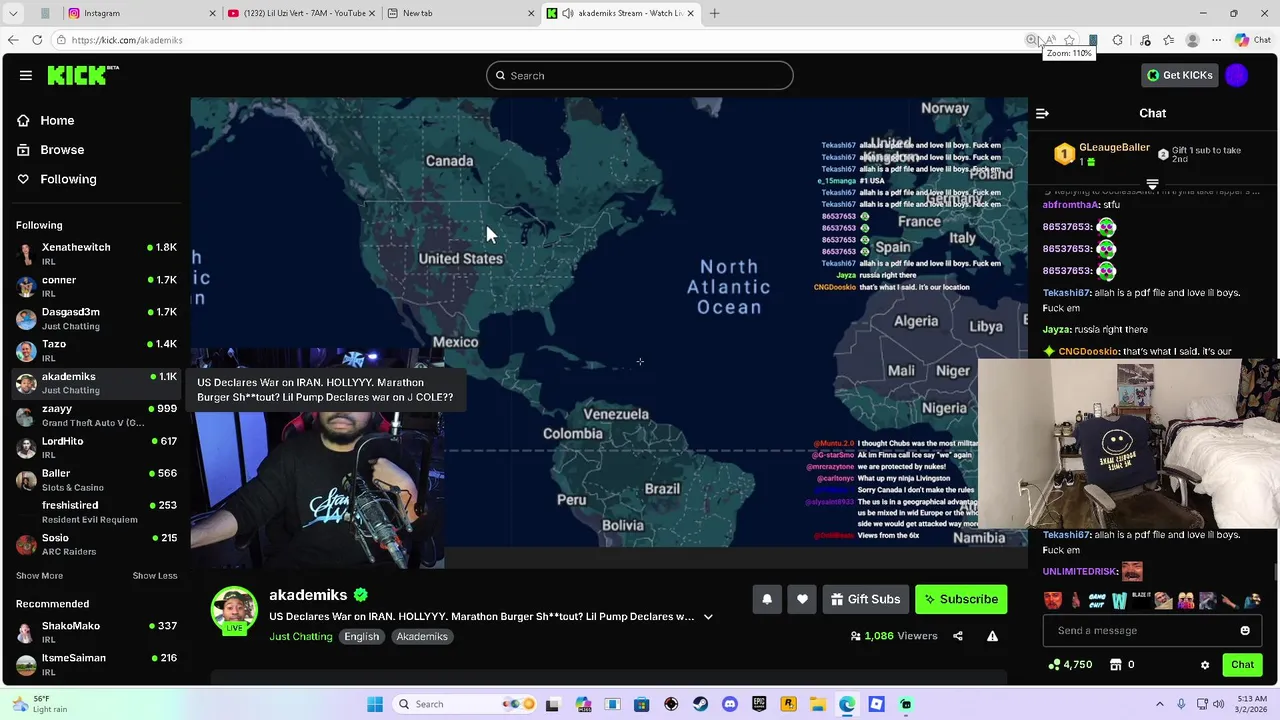The image size is (1280, 720).
Task: Open File Explorer from the taskbar
Action: click(x=818, y=704)
